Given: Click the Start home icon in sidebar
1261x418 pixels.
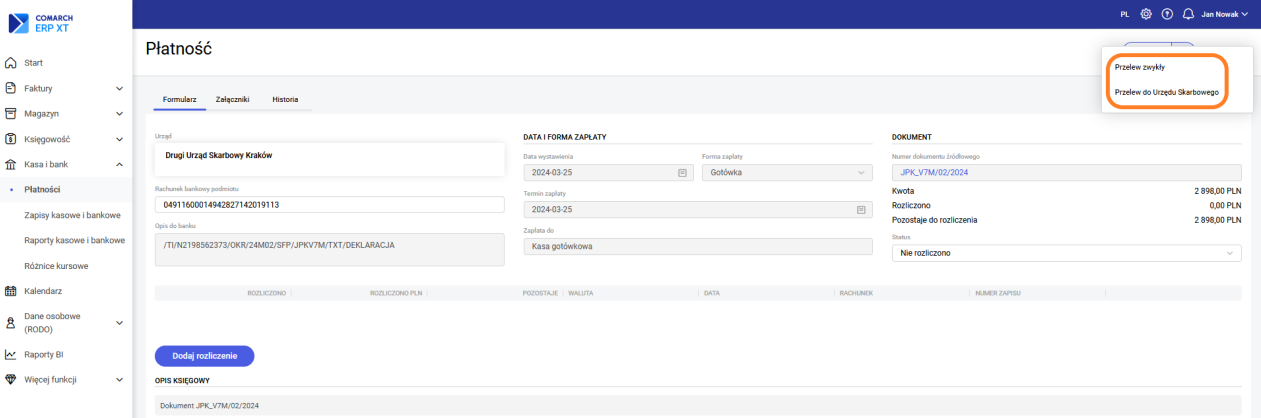Looking at the screenshot, I should [11, 63].
